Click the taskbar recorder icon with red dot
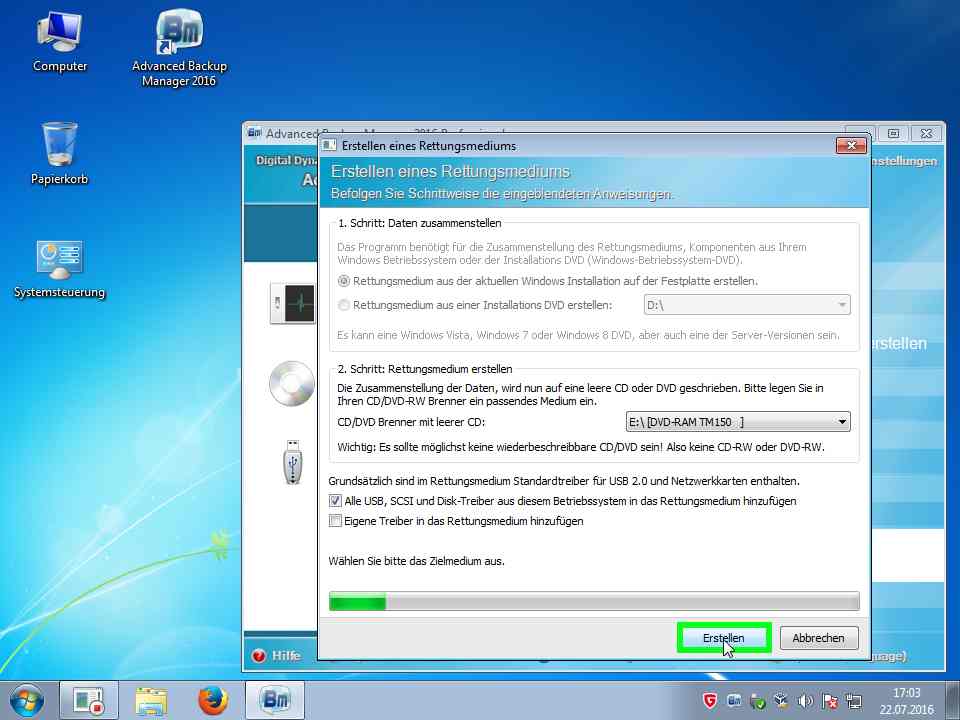Screen dimensions: 960x720 coord(88,700)
